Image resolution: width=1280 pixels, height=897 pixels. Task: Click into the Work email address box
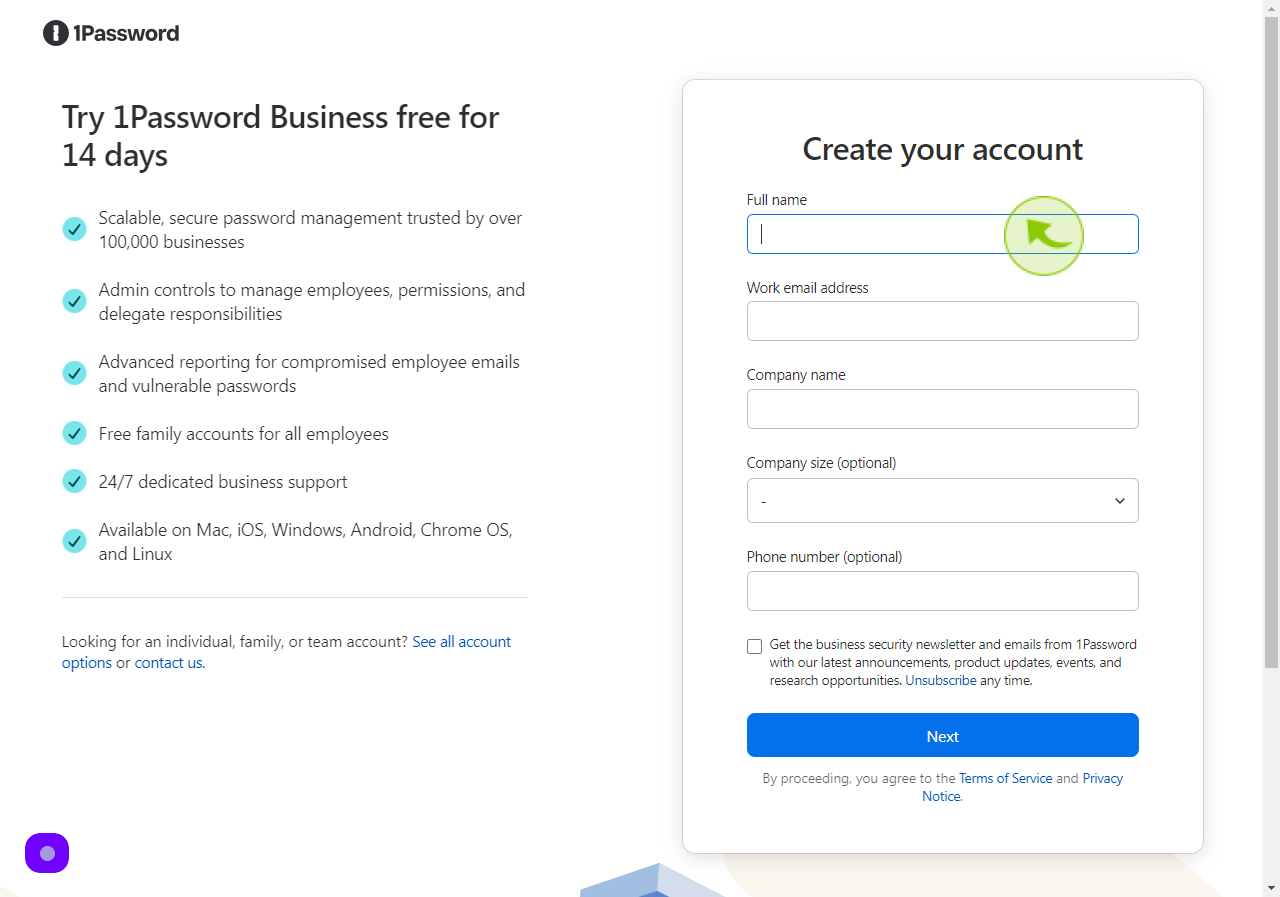click(942, 321)
